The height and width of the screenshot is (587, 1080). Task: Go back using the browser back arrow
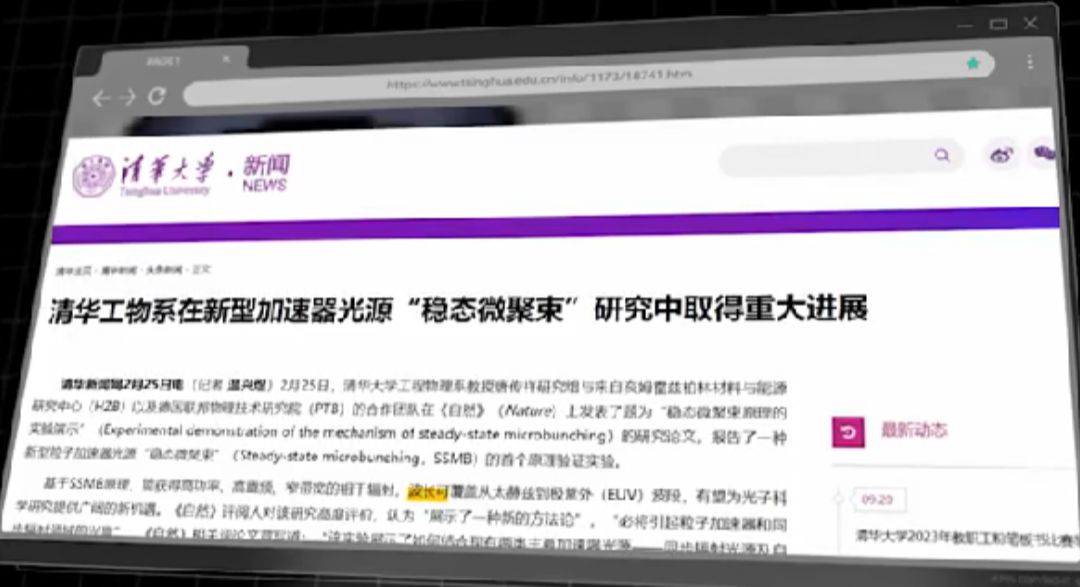click(101, 99)
